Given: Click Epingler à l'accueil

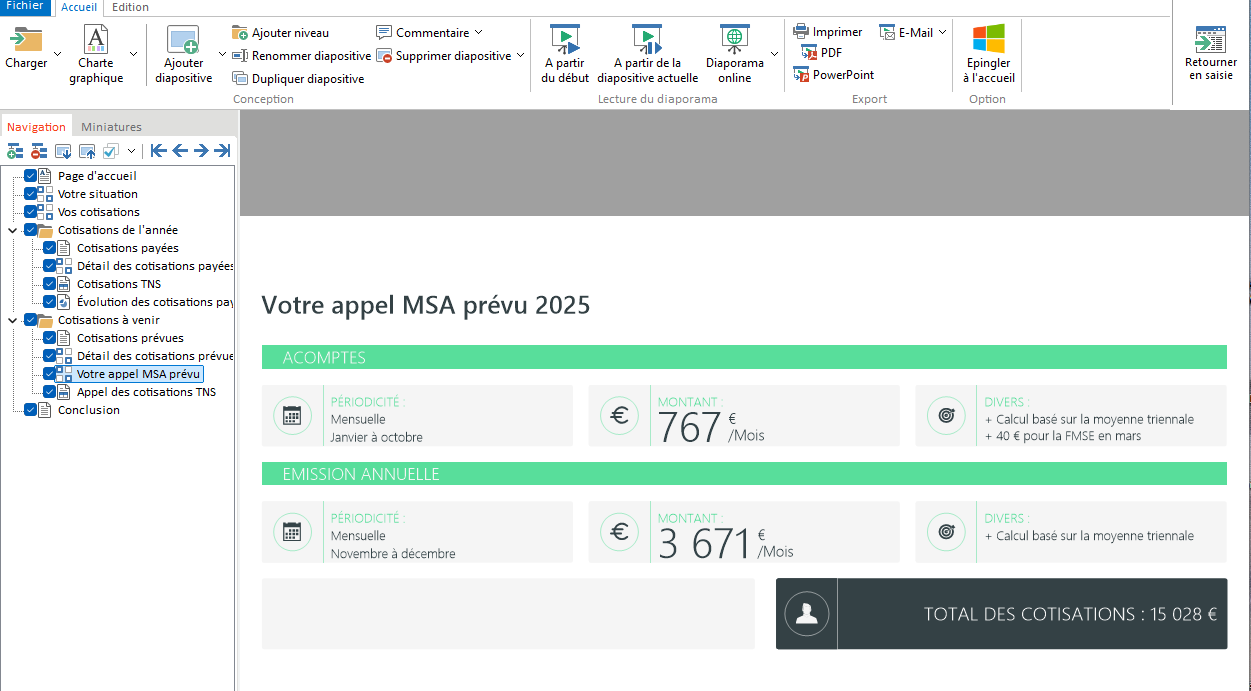Looking at the screenshot, I should tap(988, 54).
